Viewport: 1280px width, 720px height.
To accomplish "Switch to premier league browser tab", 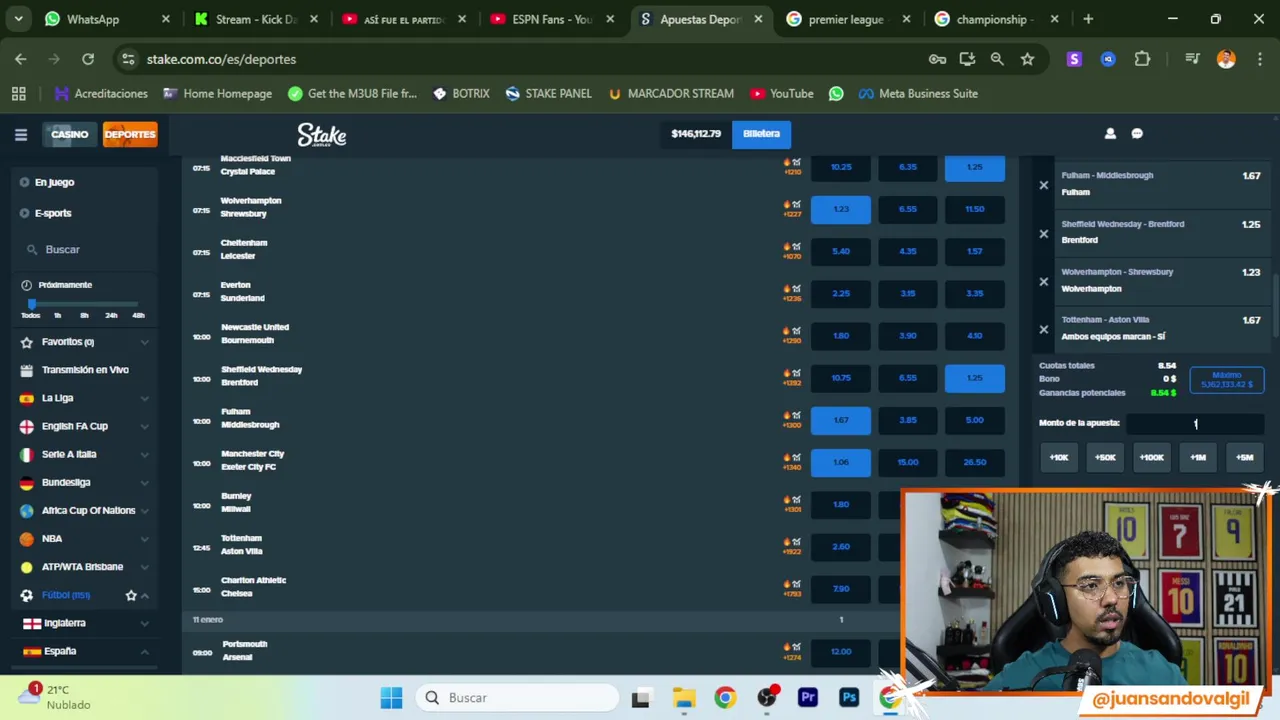I will [x=846, y=19].
